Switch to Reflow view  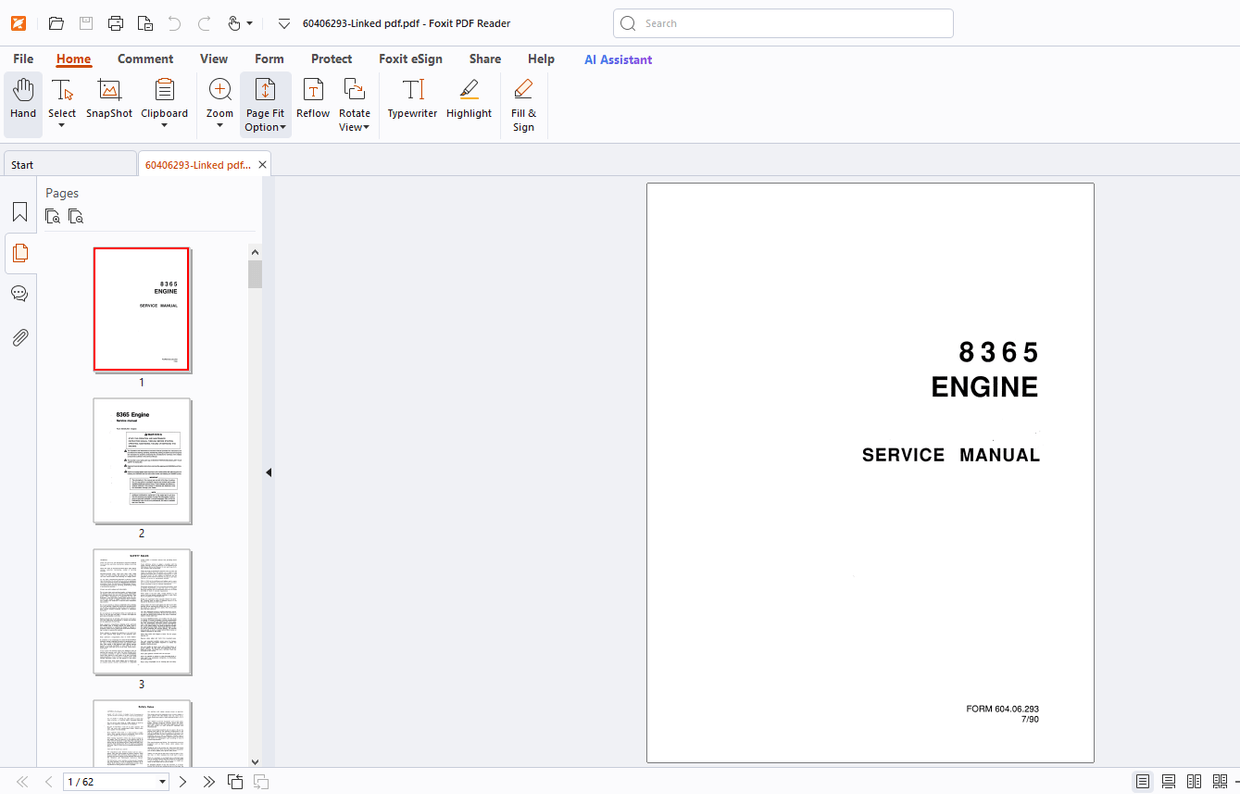click(x=312, y=100)
